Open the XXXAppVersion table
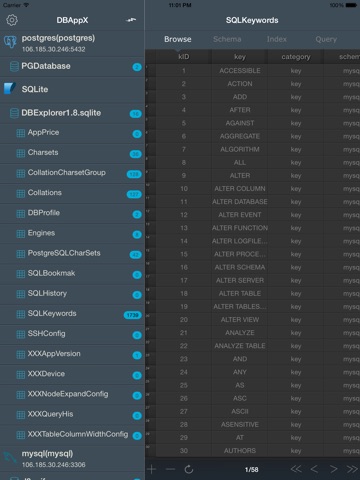360x480 pixels. [72, 354]
